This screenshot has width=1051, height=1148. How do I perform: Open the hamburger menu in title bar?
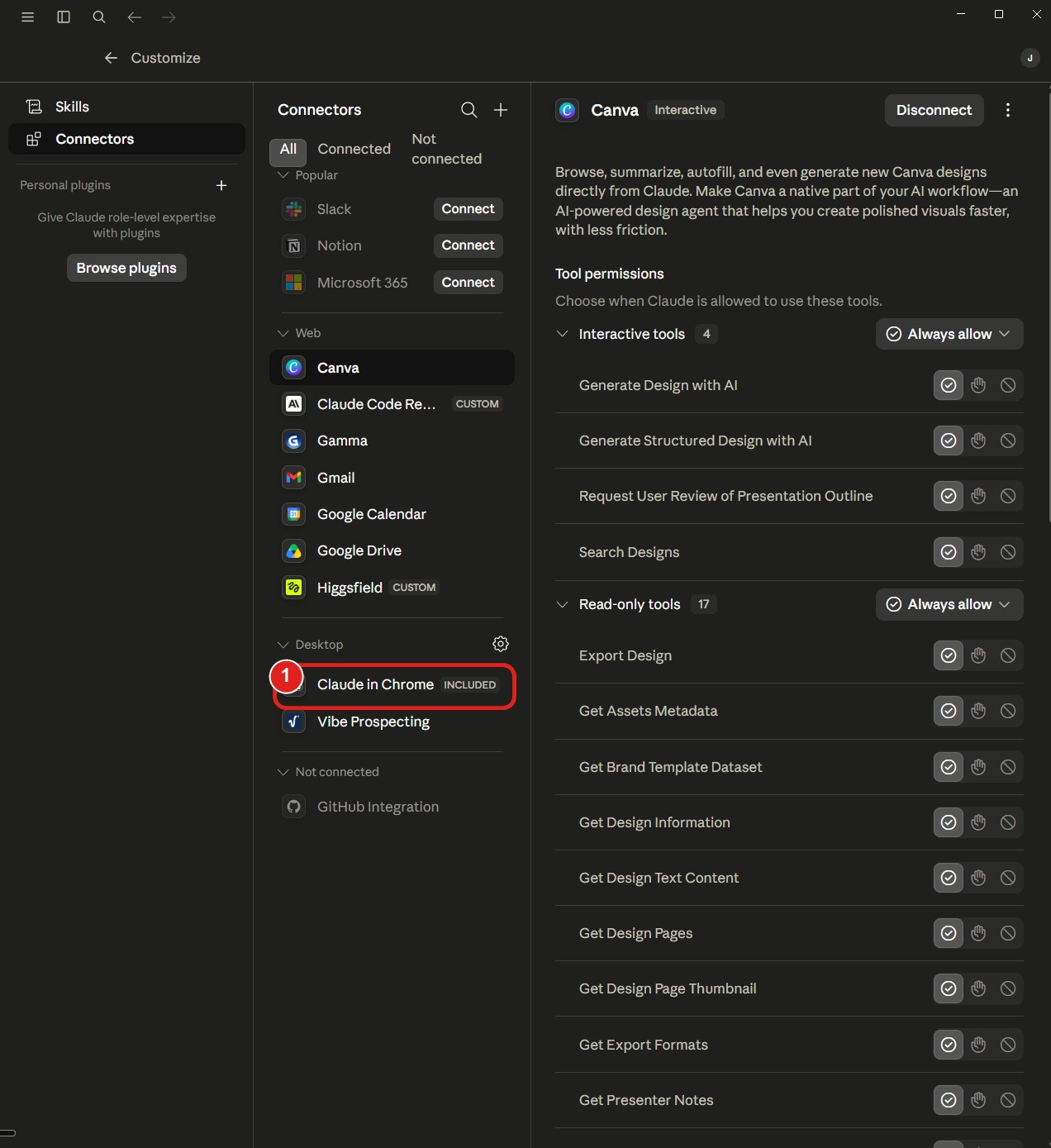(x=27, y=17)
